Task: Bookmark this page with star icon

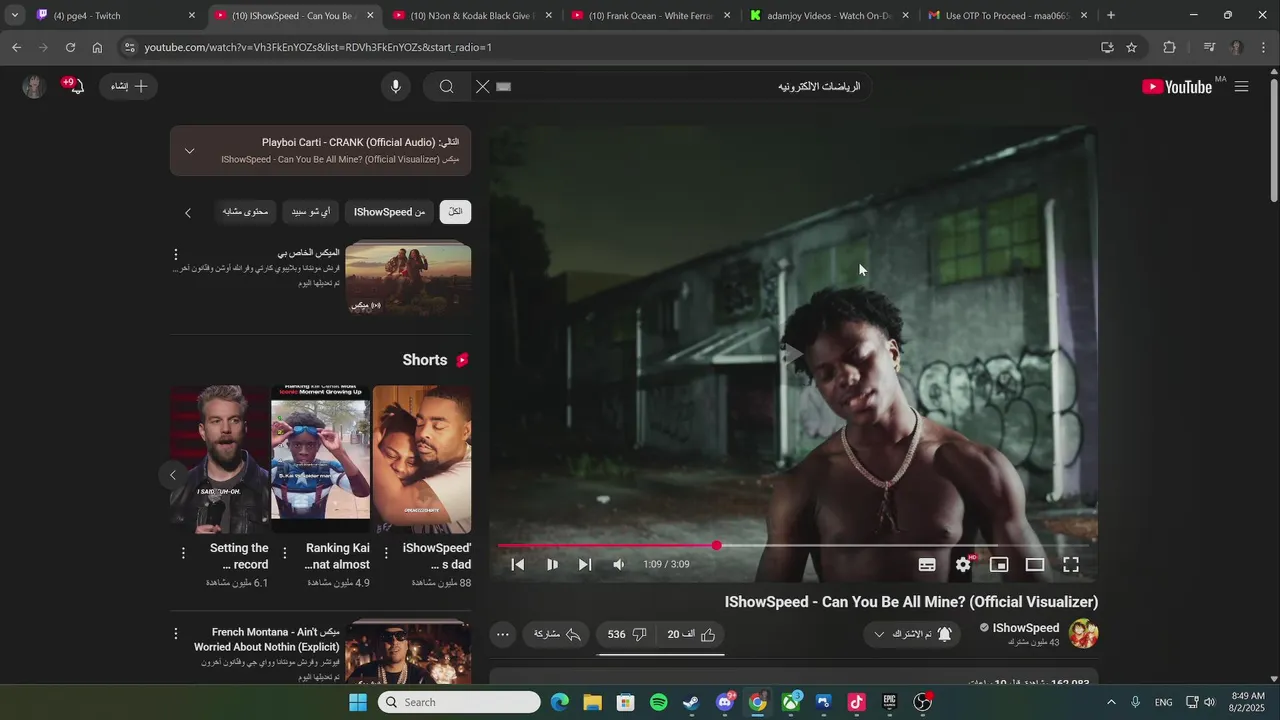Action: click(1131, 47)
